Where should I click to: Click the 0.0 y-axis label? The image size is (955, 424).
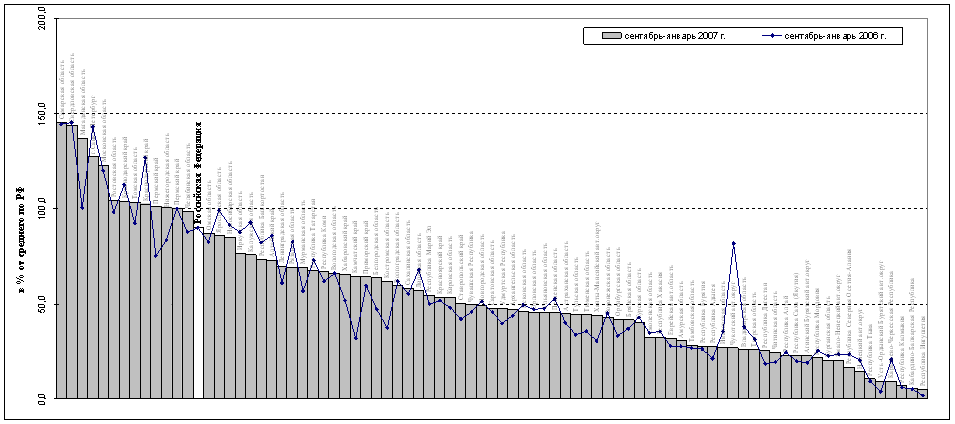44,399
